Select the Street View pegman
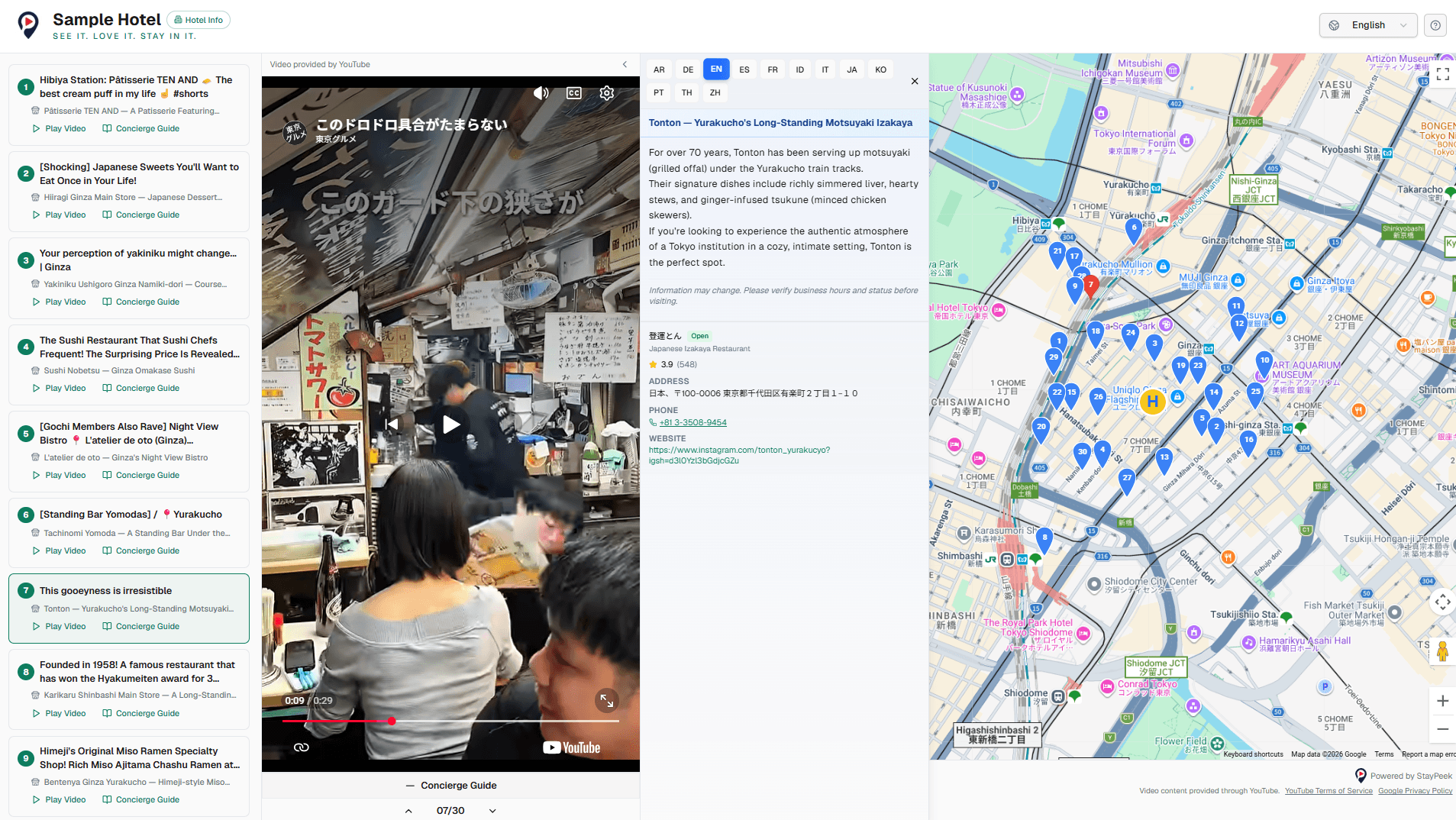Screen dimensions: 1456x820 pyautogui.click(x=1442, y=651)
